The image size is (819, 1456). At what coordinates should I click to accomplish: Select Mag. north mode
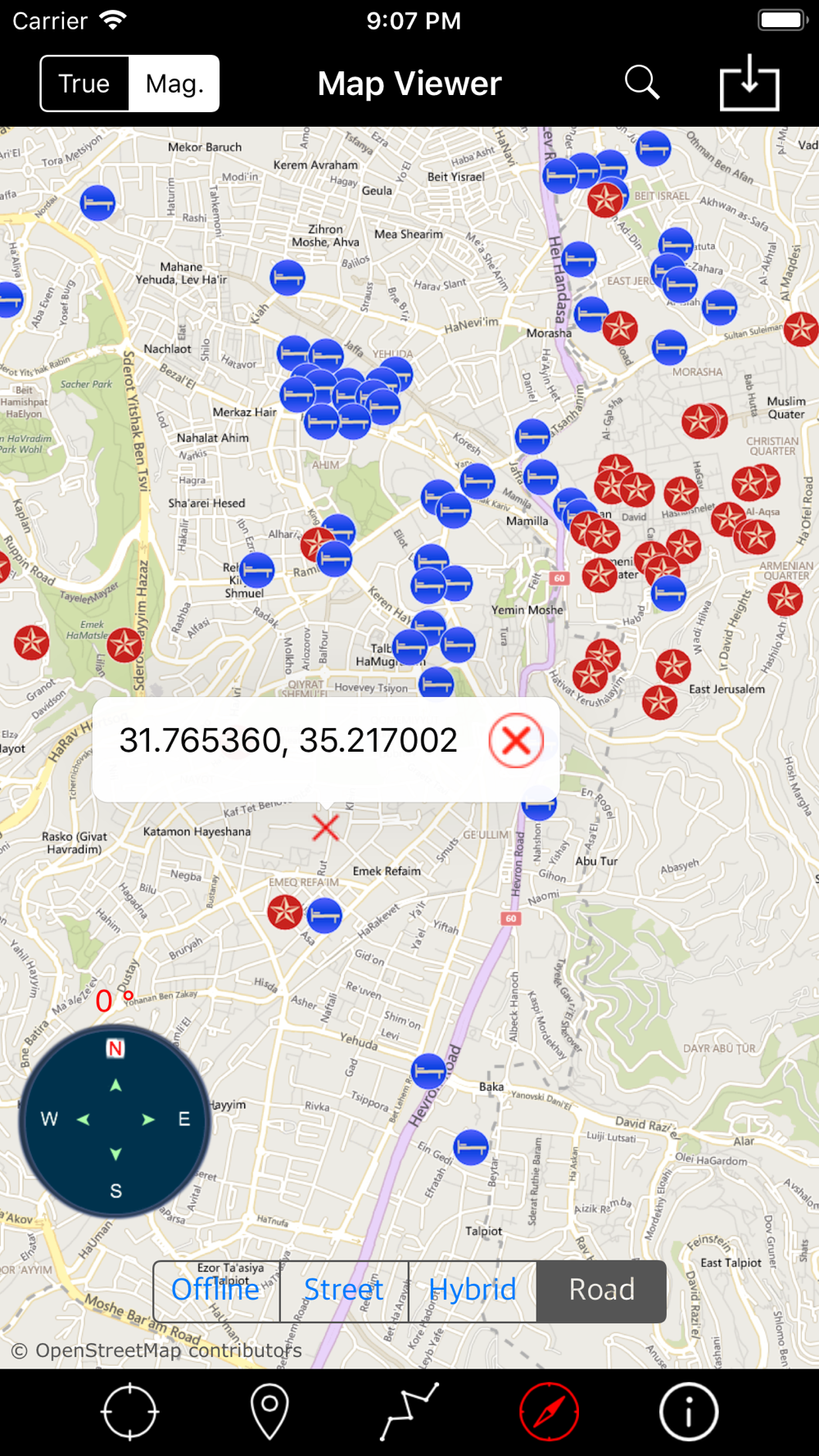(174, 84)
